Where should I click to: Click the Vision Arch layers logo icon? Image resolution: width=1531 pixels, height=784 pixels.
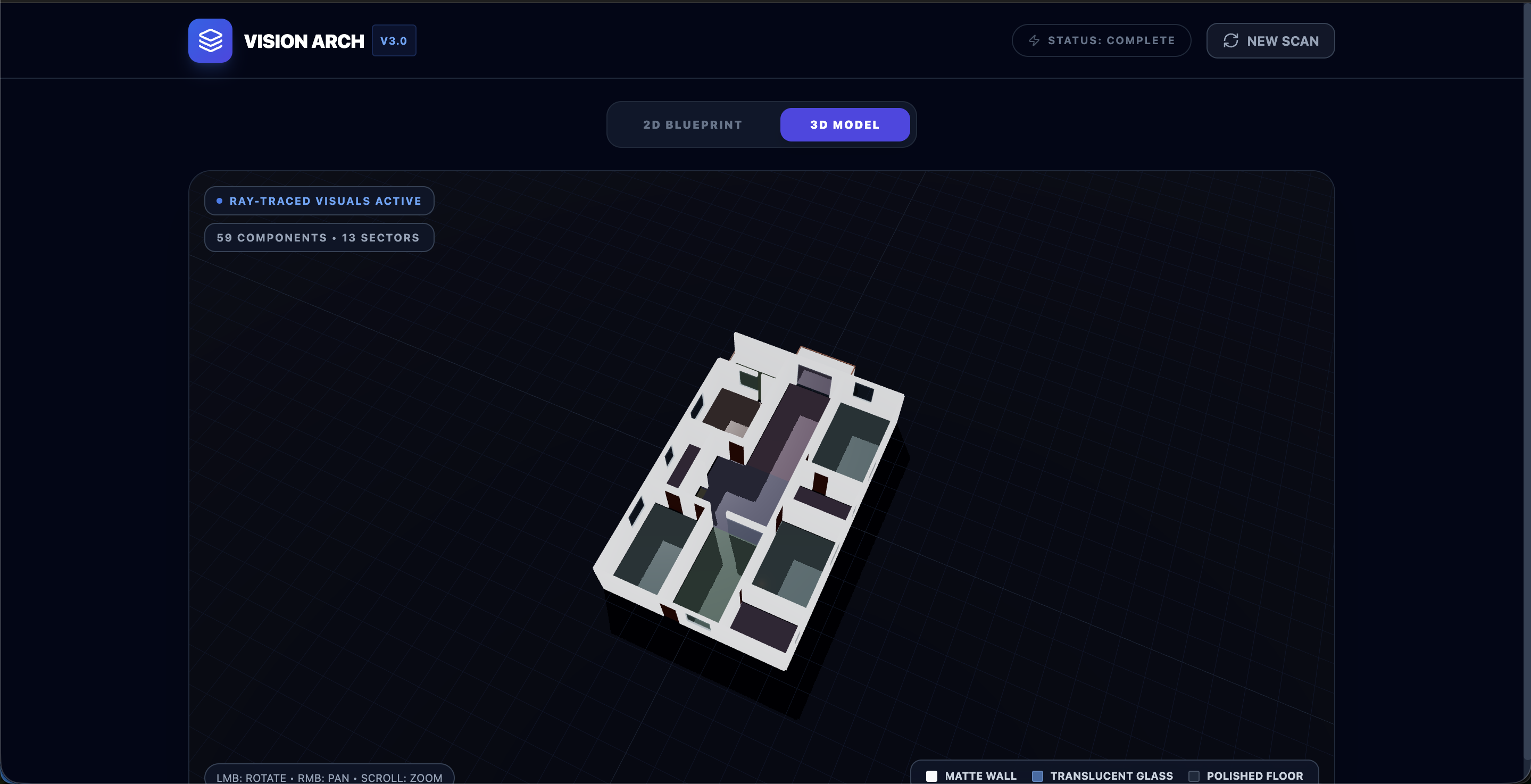click(210, 40)
